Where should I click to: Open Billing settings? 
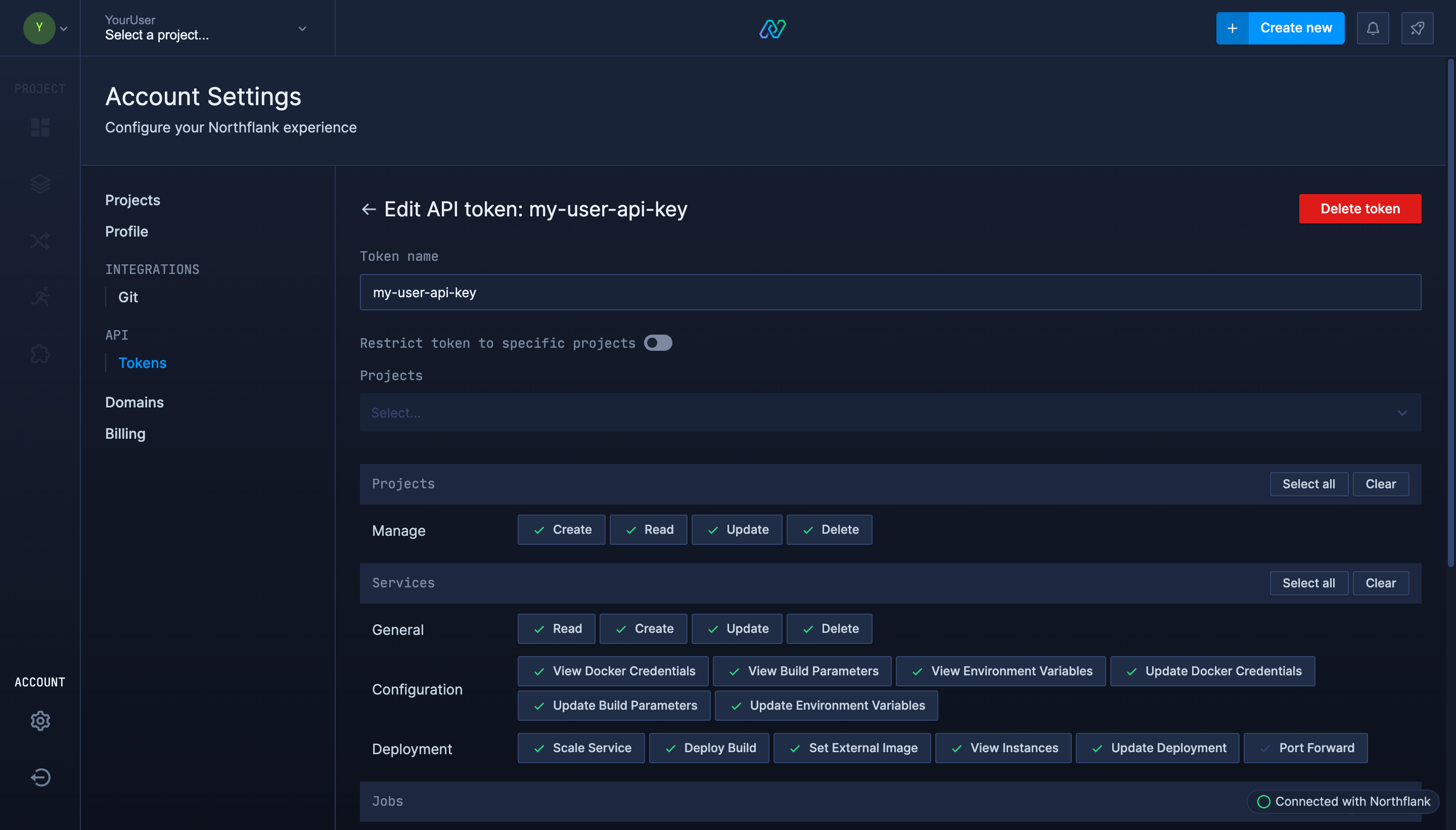(125, 434)
